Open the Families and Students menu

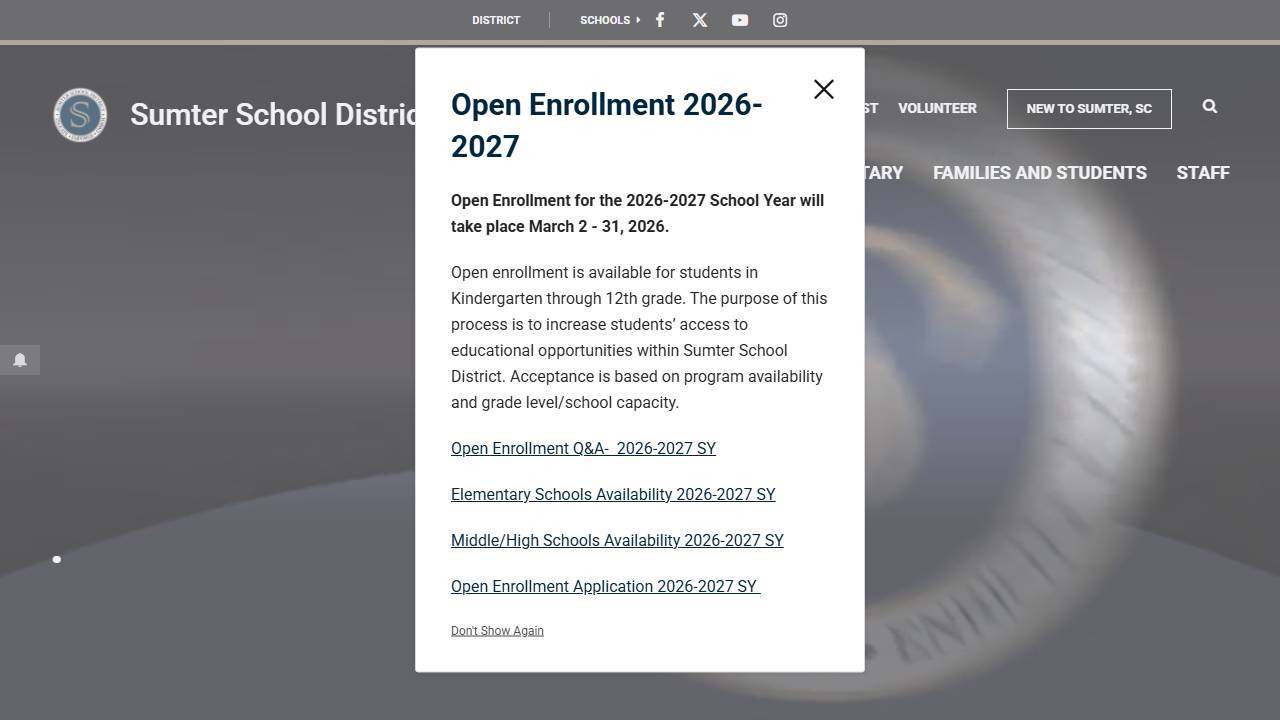1039,173
